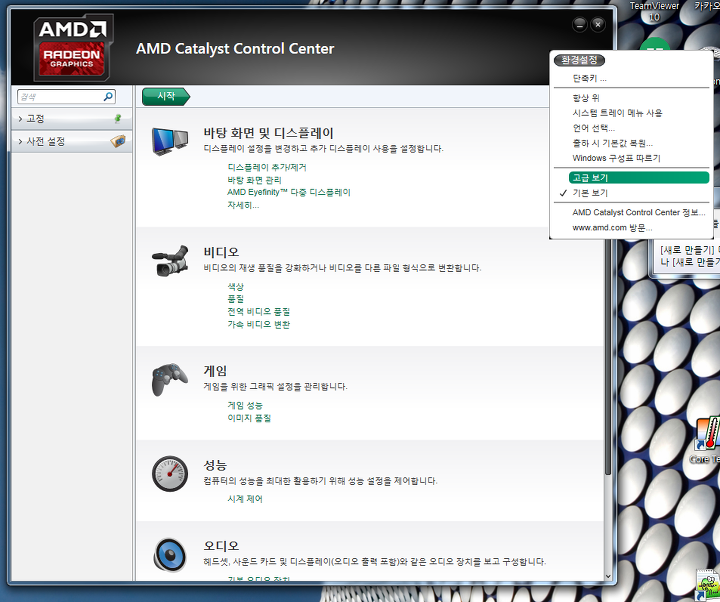The width and height of the screenshot is (720, 602).
Task: Open 이미지 품질 link
Action: 249,418
